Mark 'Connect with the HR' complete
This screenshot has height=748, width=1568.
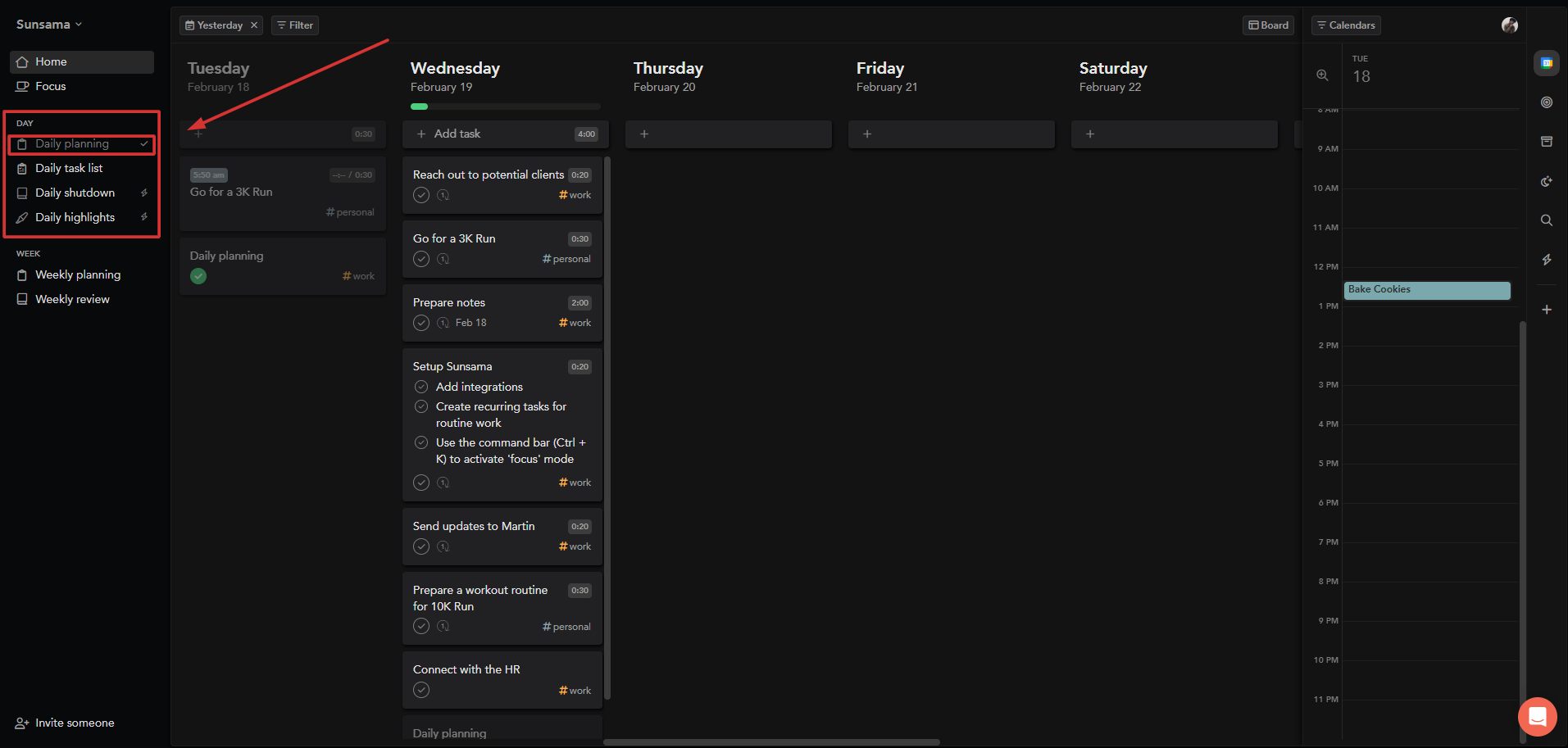[x=421, y=690]
